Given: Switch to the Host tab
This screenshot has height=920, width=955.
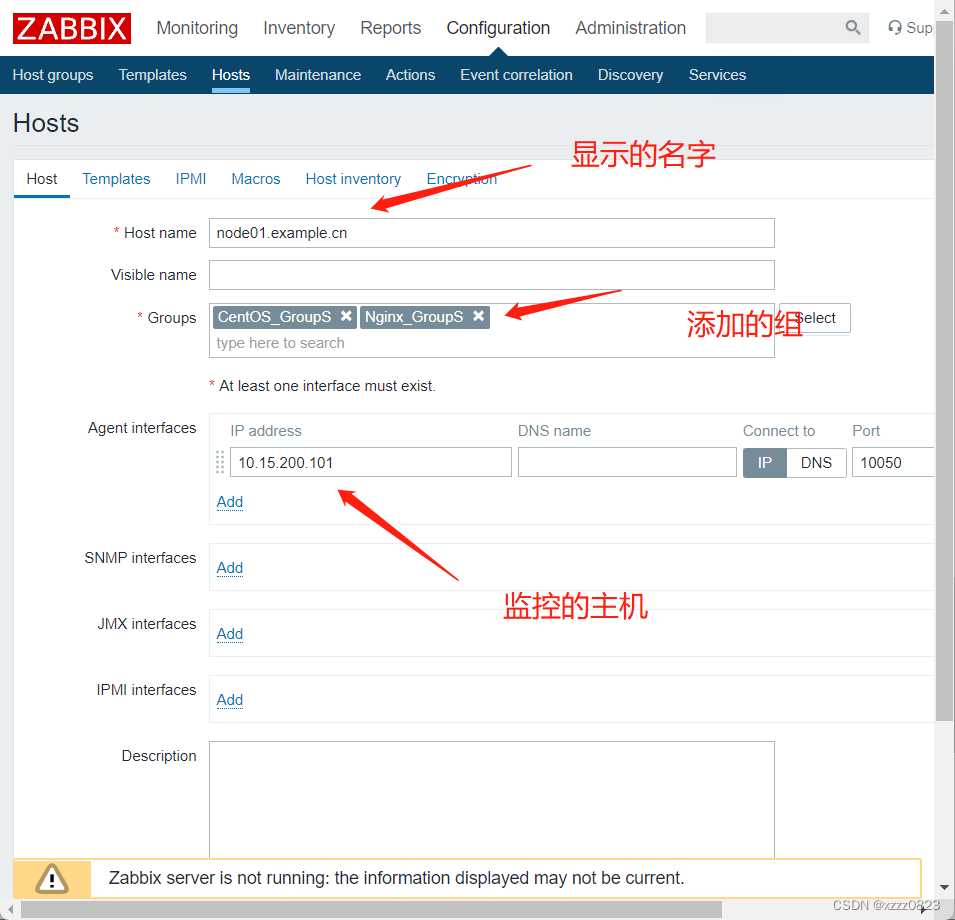Looking at the screenshot, I should click(42, 179).
